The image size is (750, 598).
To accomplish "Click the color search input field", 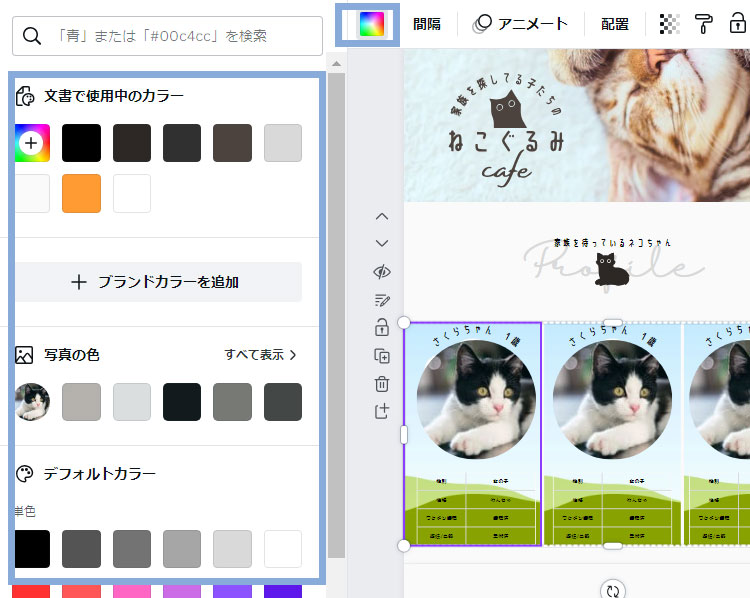I will pos(167,36).
